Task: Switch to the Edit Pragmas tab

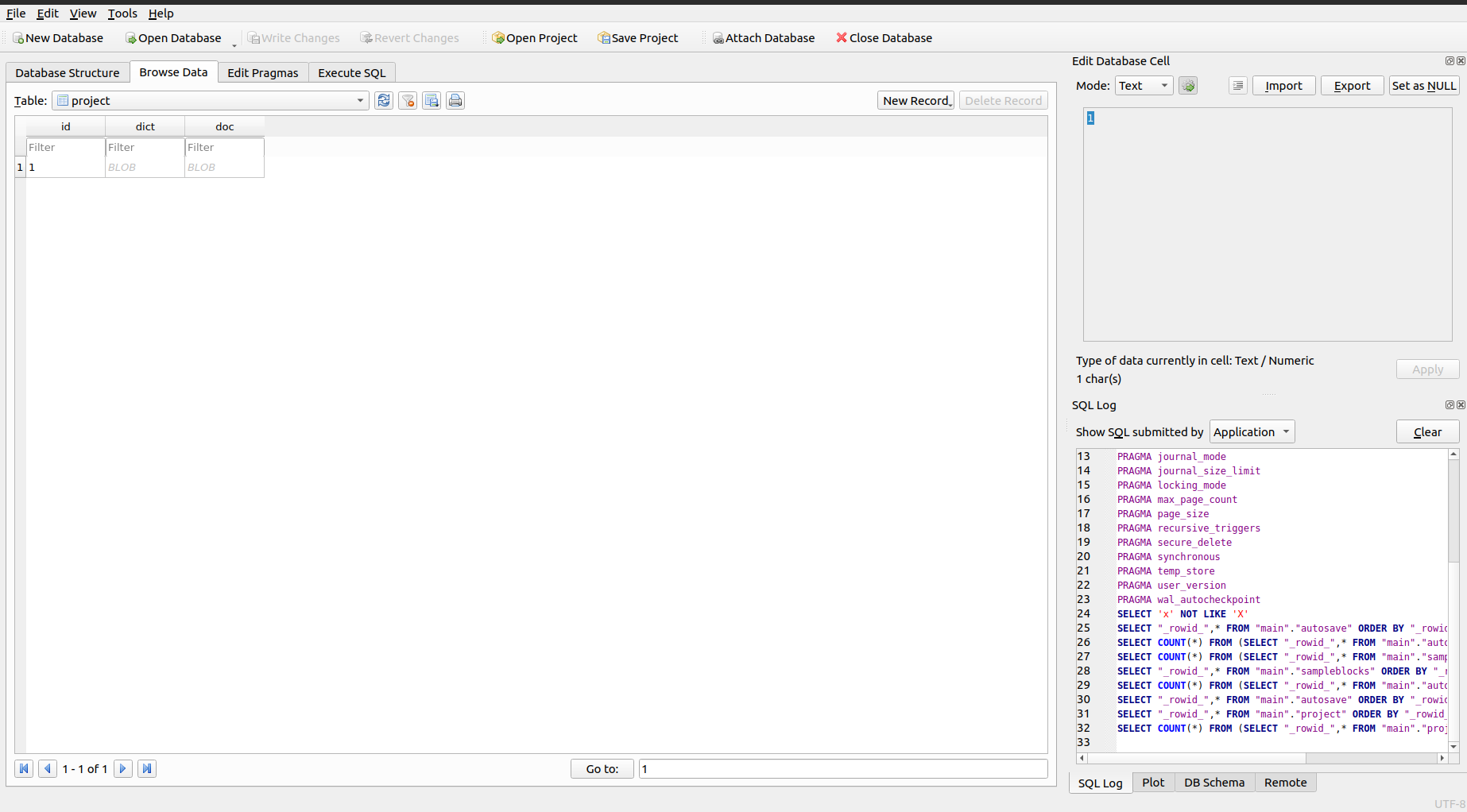Action: 263,73
